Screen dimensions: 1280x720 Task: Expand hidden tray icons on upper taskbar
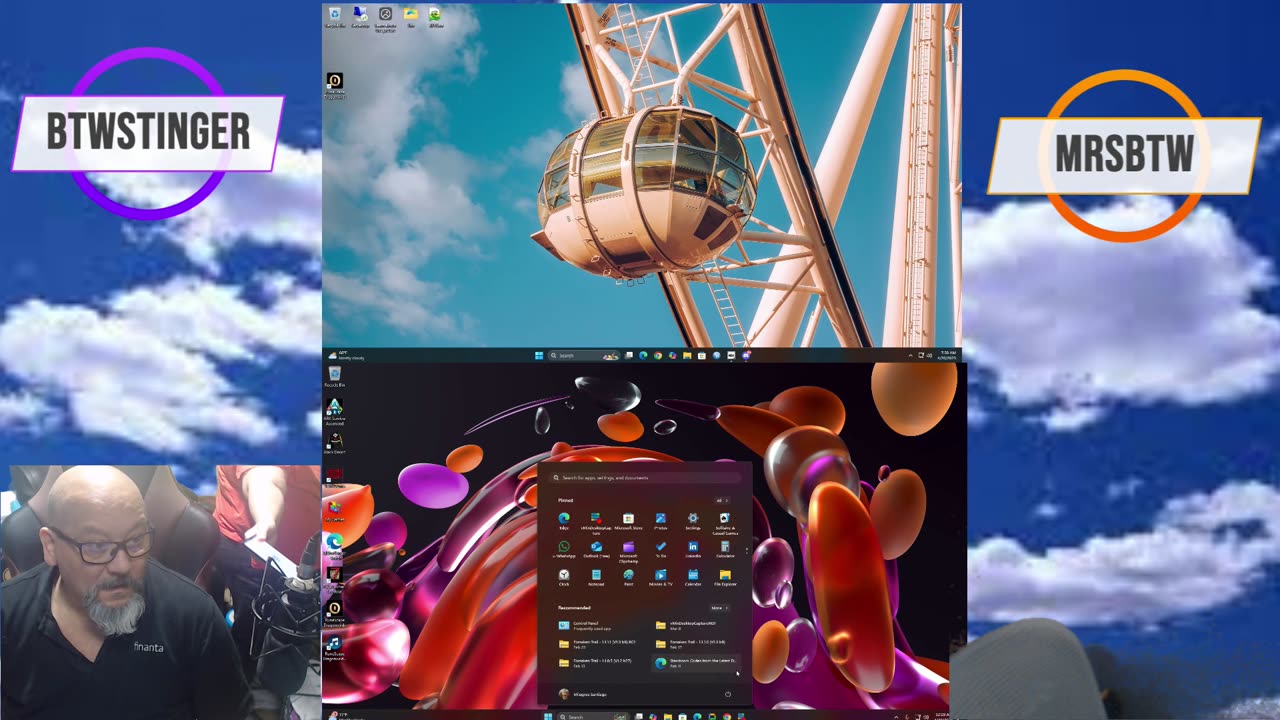click(910, 355)
